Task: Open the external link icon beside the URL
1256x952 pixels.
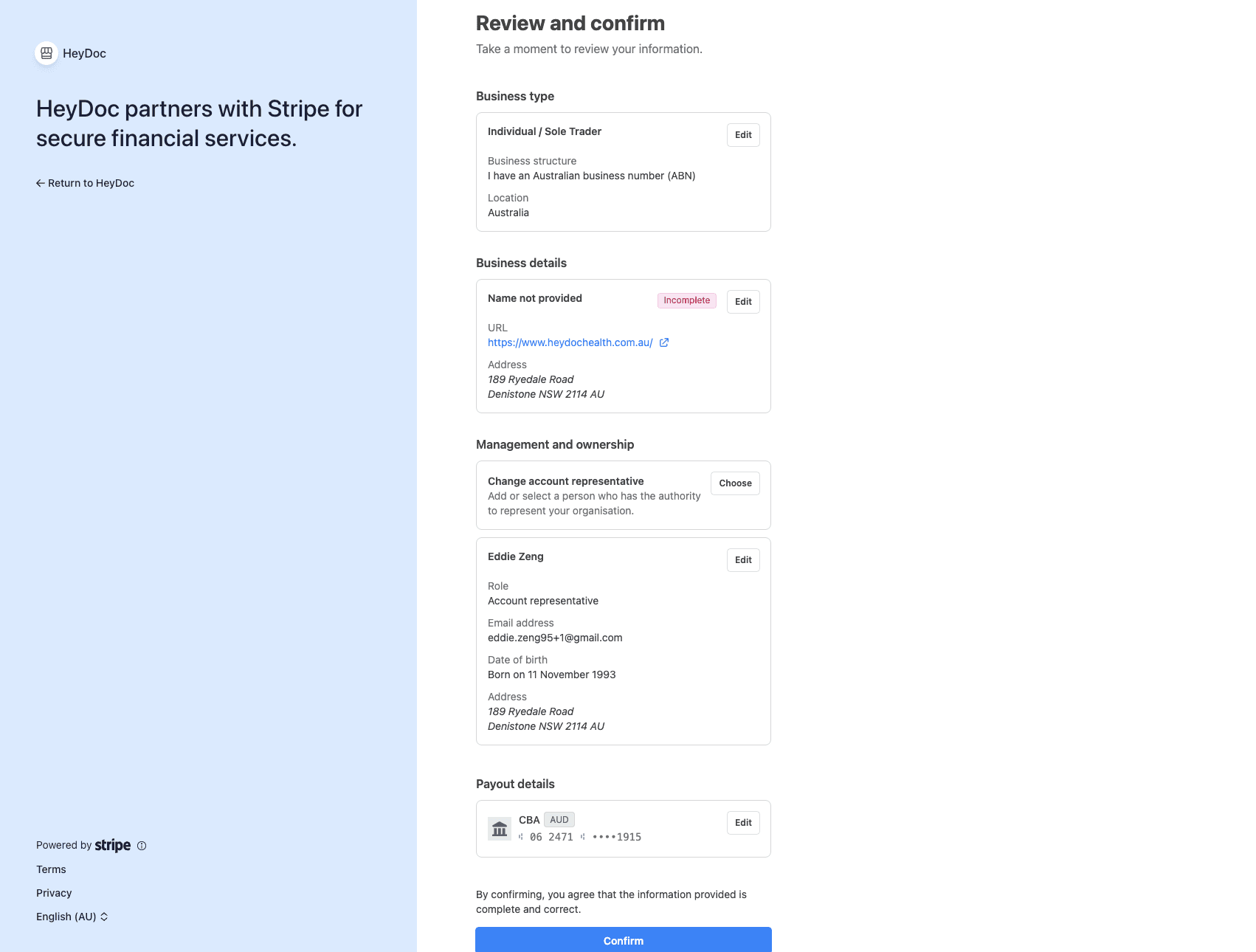Action: tap(663, 342)
